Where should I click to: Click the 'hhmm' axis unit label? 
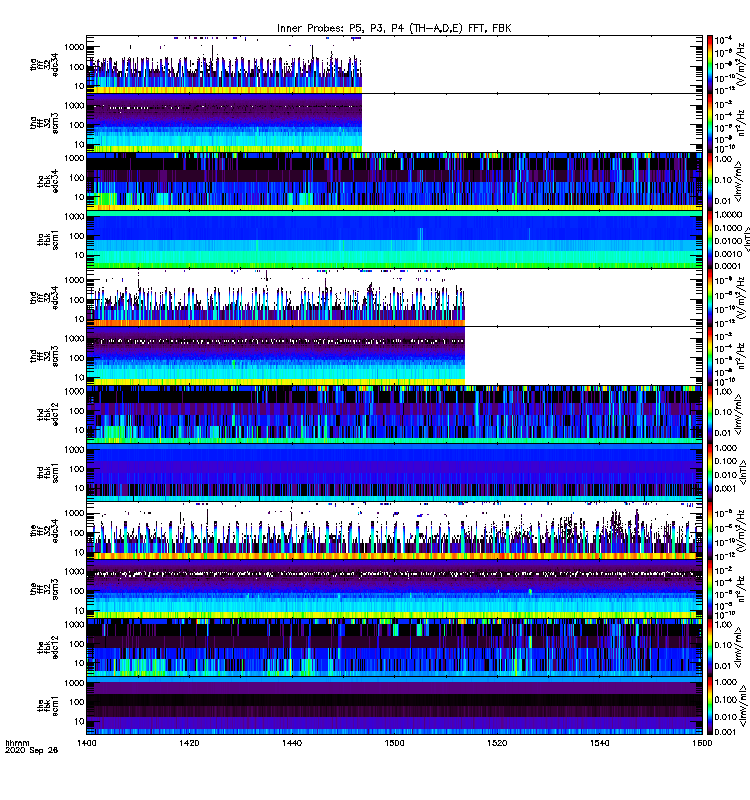pyautogui.click(x=17, y=743)
